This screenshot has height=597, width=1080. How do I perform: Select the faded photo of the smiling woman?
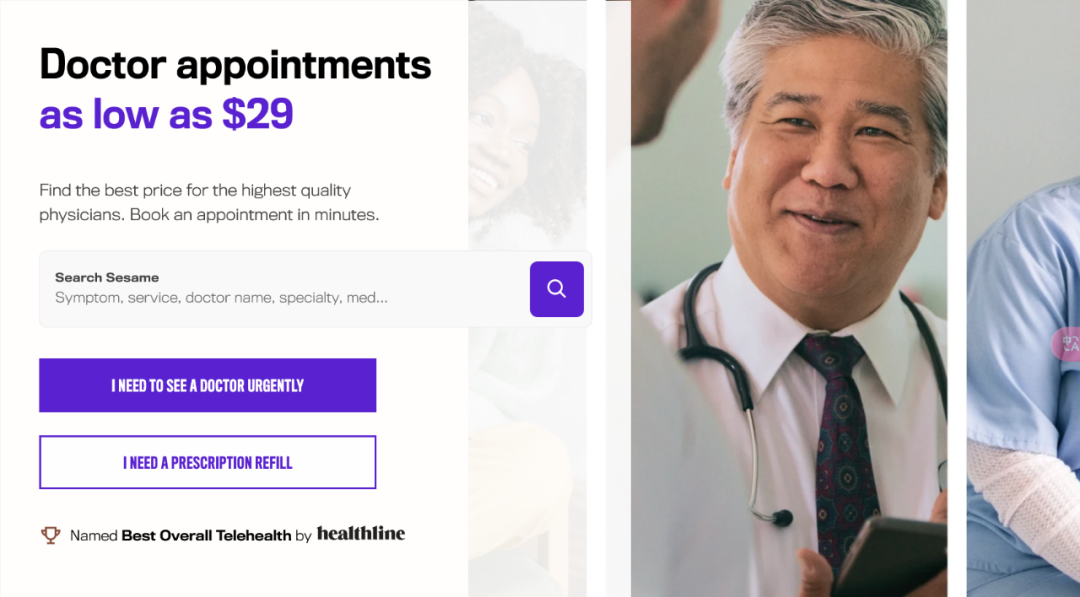tap(528, 298)
